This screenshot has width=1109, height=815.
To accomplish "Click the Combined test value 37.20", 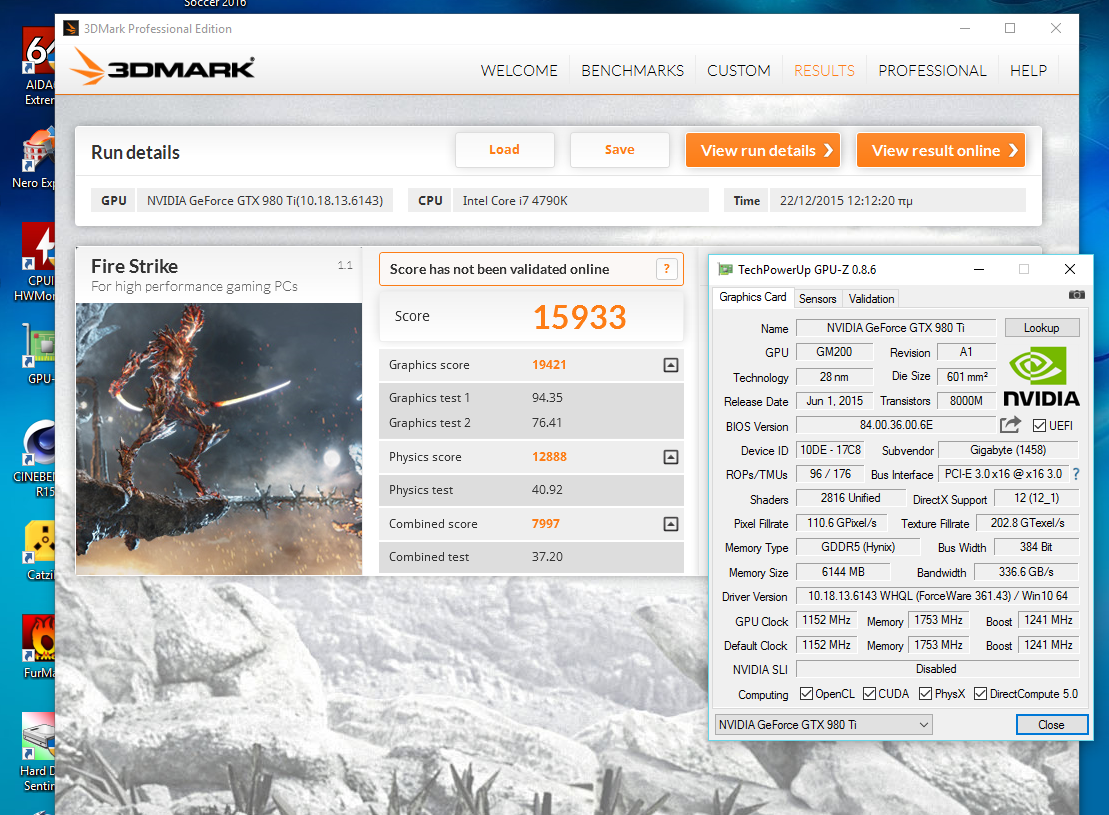I will [547, 557].
